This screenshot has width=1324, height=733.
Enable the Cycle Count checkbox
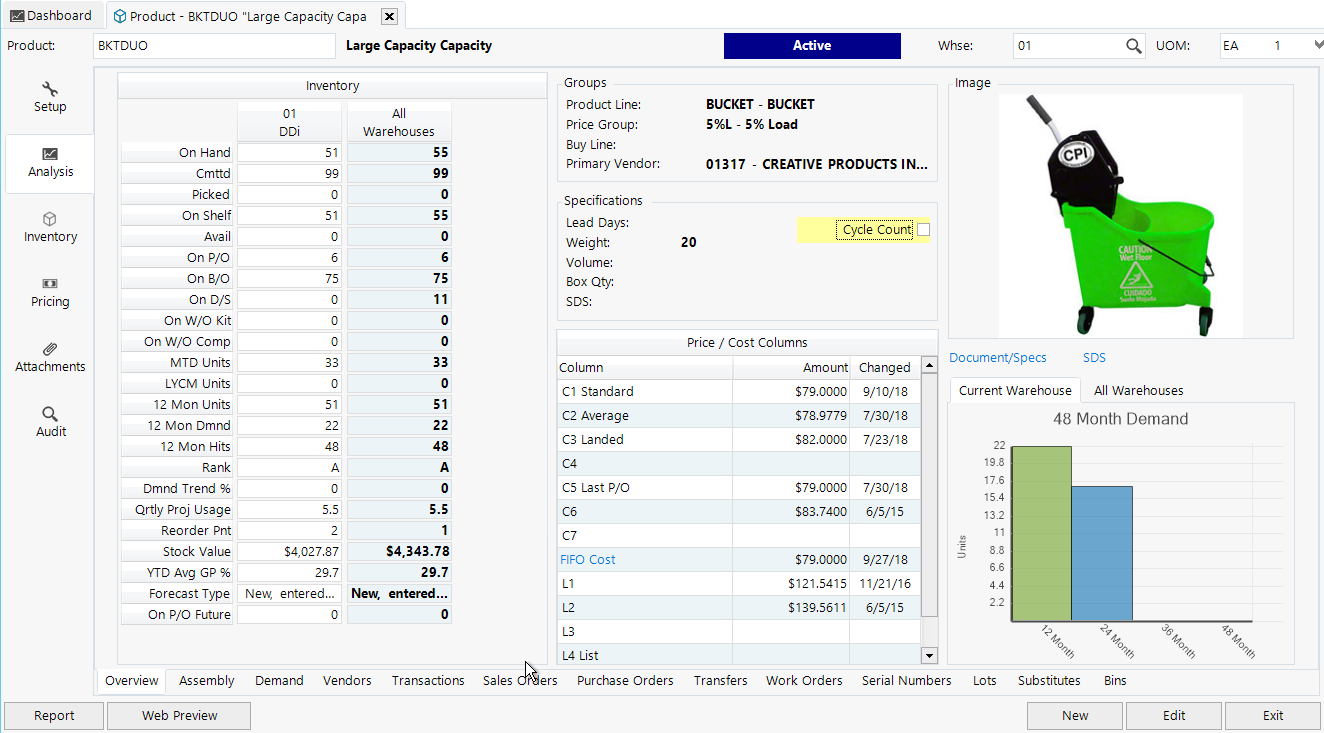tap(922, 229)
